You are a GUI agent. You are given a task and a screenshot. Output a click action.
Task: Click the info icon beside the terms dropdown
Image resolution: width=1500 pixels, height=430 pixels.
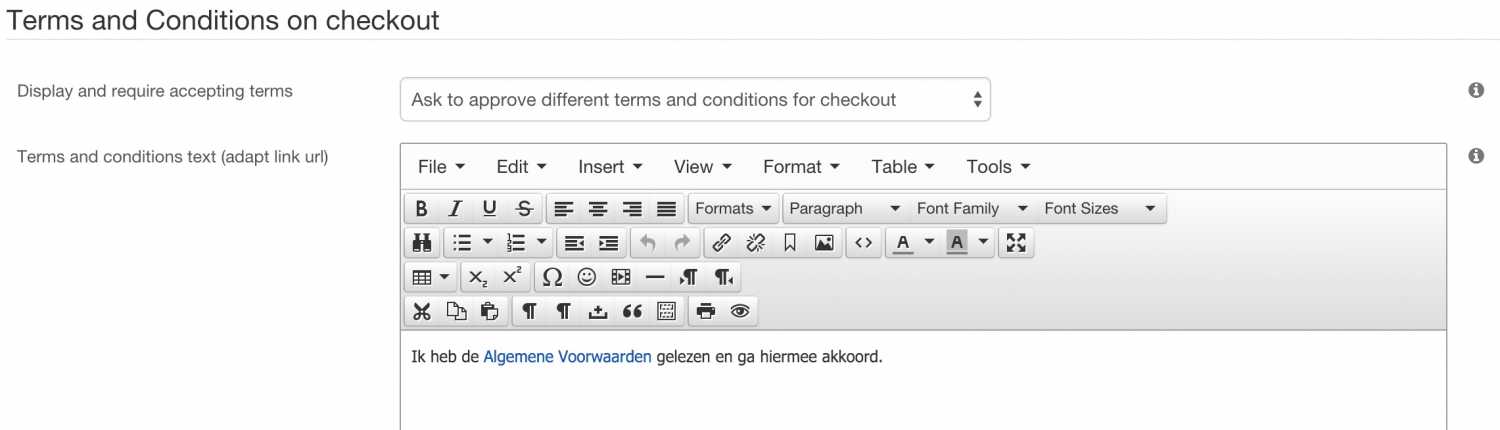coord(1475,90)
